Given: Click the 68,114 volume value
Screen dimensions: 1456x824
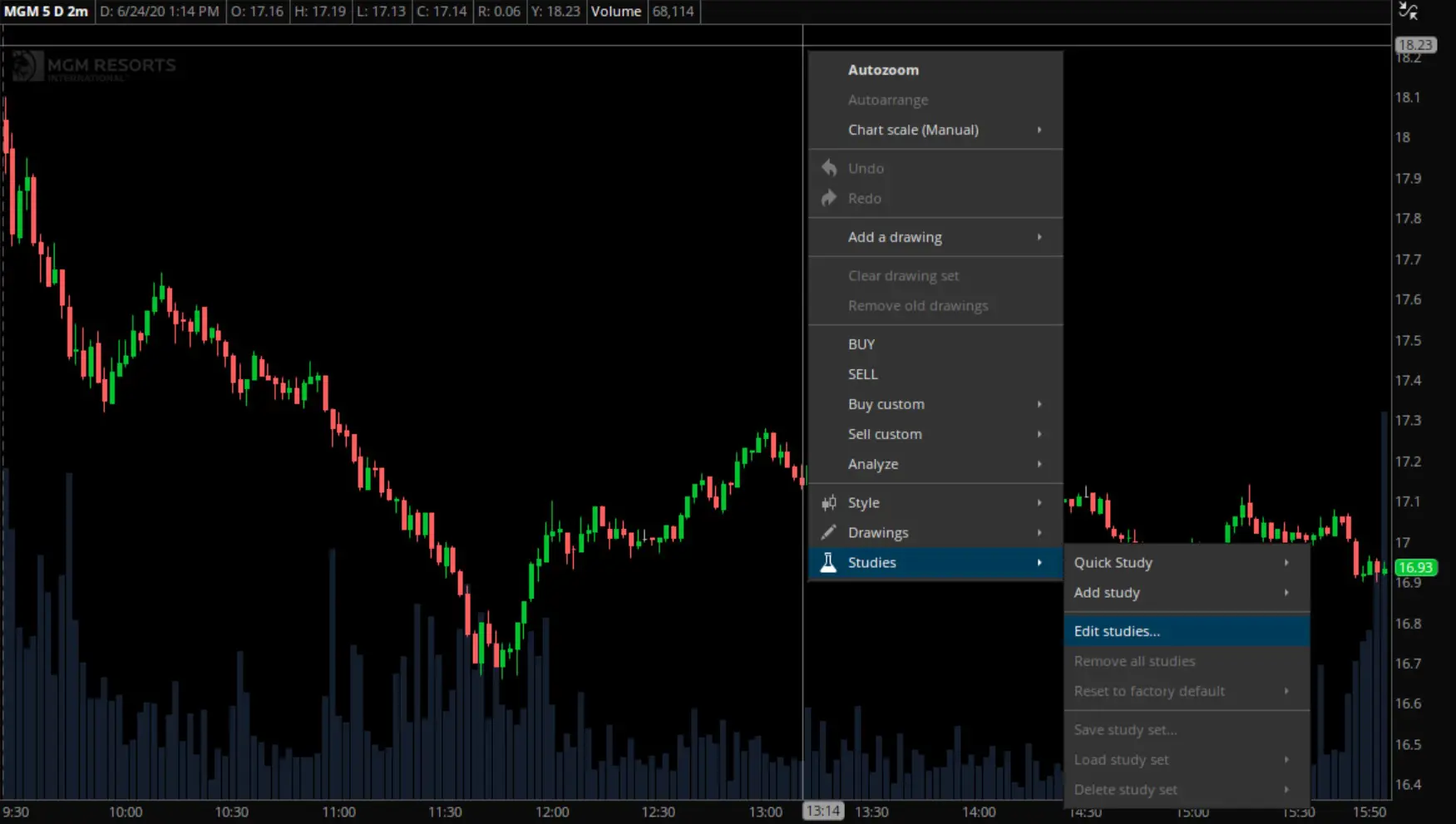Looking at the screenshot, I should (673, 12).
